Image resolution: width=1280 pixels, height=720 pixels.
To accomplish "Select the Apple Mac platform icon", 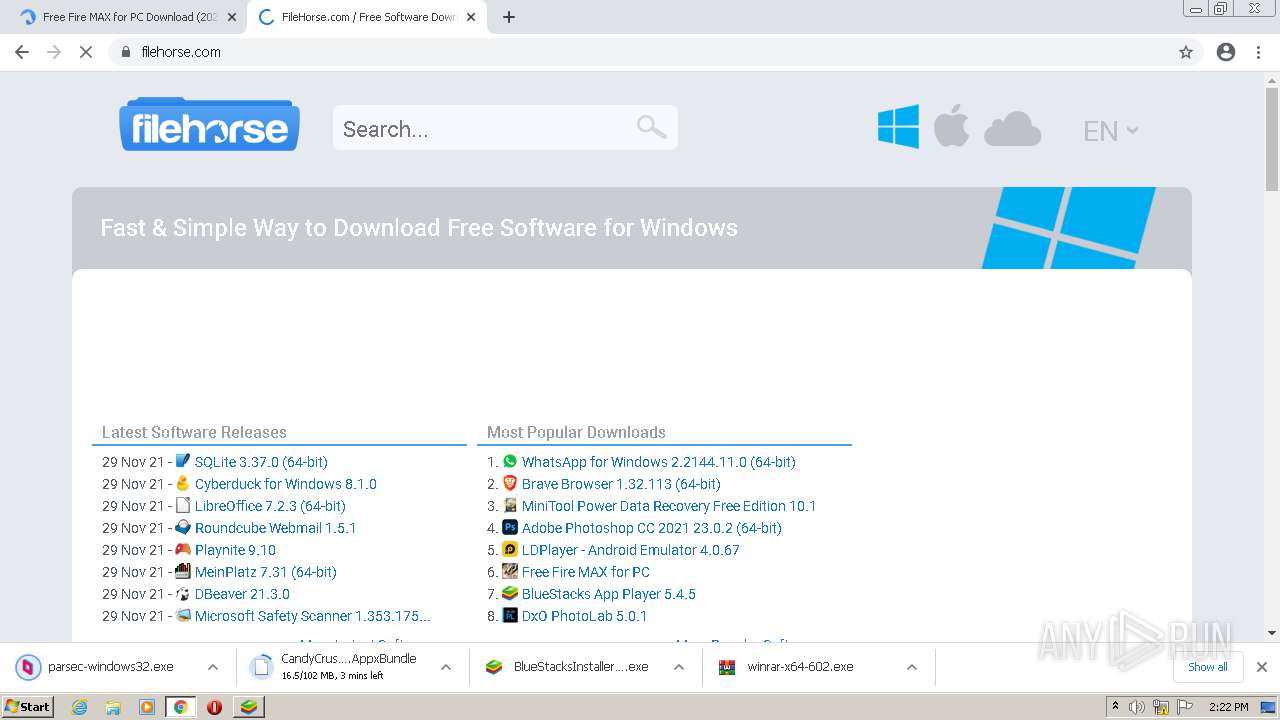I will [951, 128].
